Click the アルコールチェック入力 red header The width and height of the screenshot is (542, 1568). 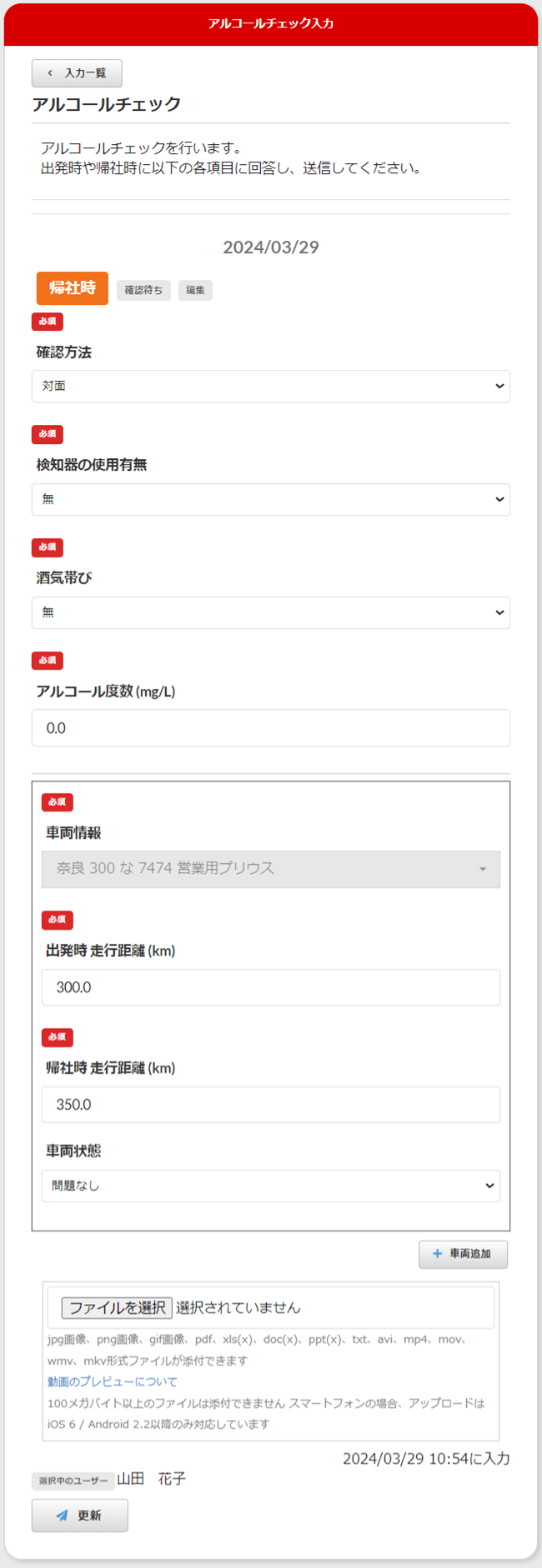pos(271,23)
